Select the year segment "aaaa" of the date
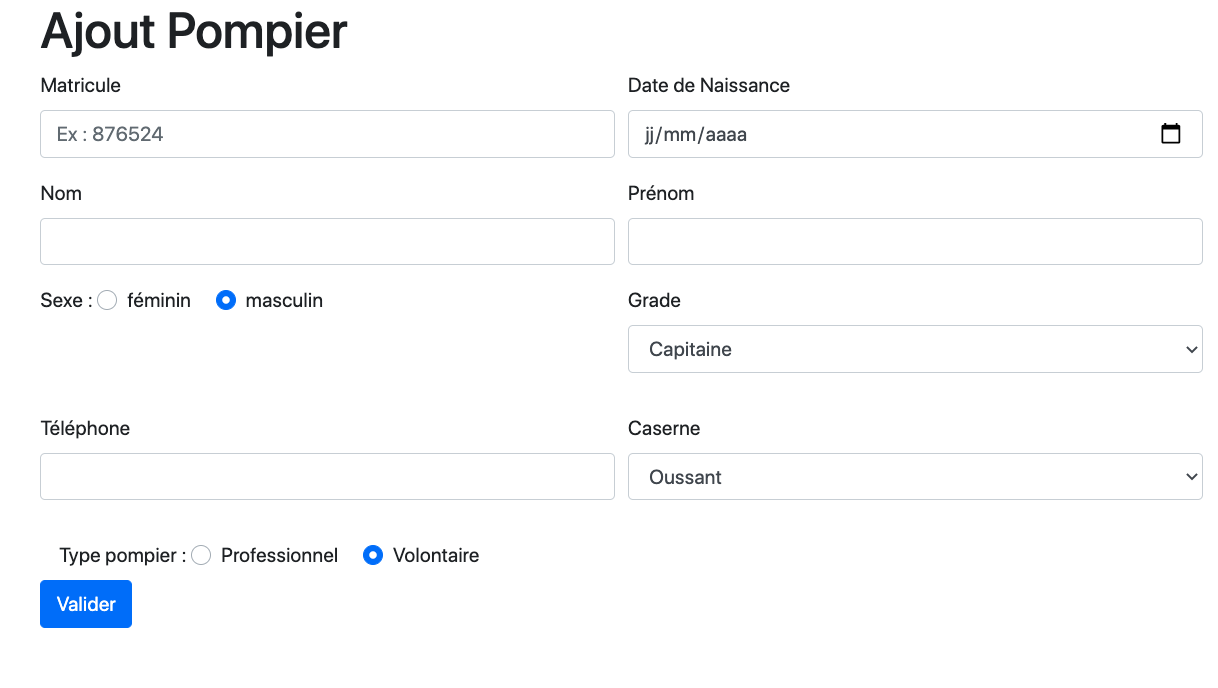Viewport: 1218px width, 688px height. (x=726, y=134)
